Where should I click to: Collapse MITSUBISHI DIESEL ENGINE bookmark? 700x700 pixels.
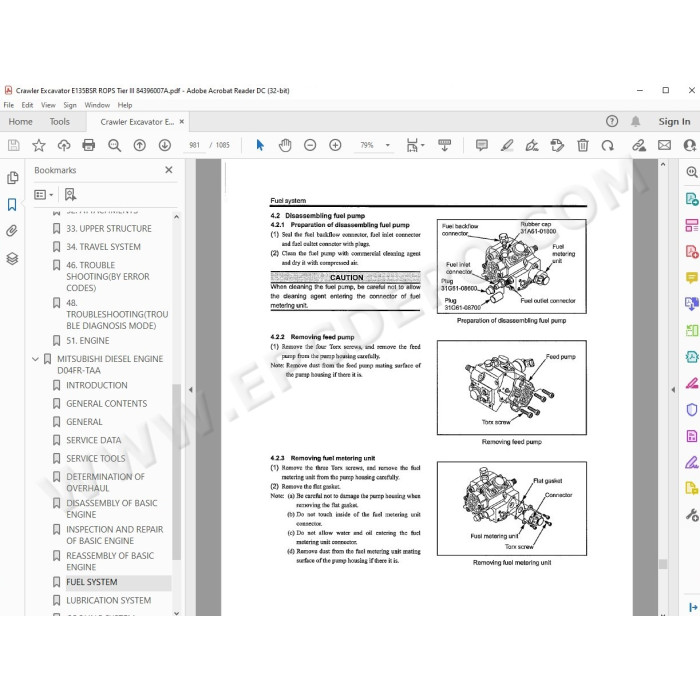click(35, 359)
